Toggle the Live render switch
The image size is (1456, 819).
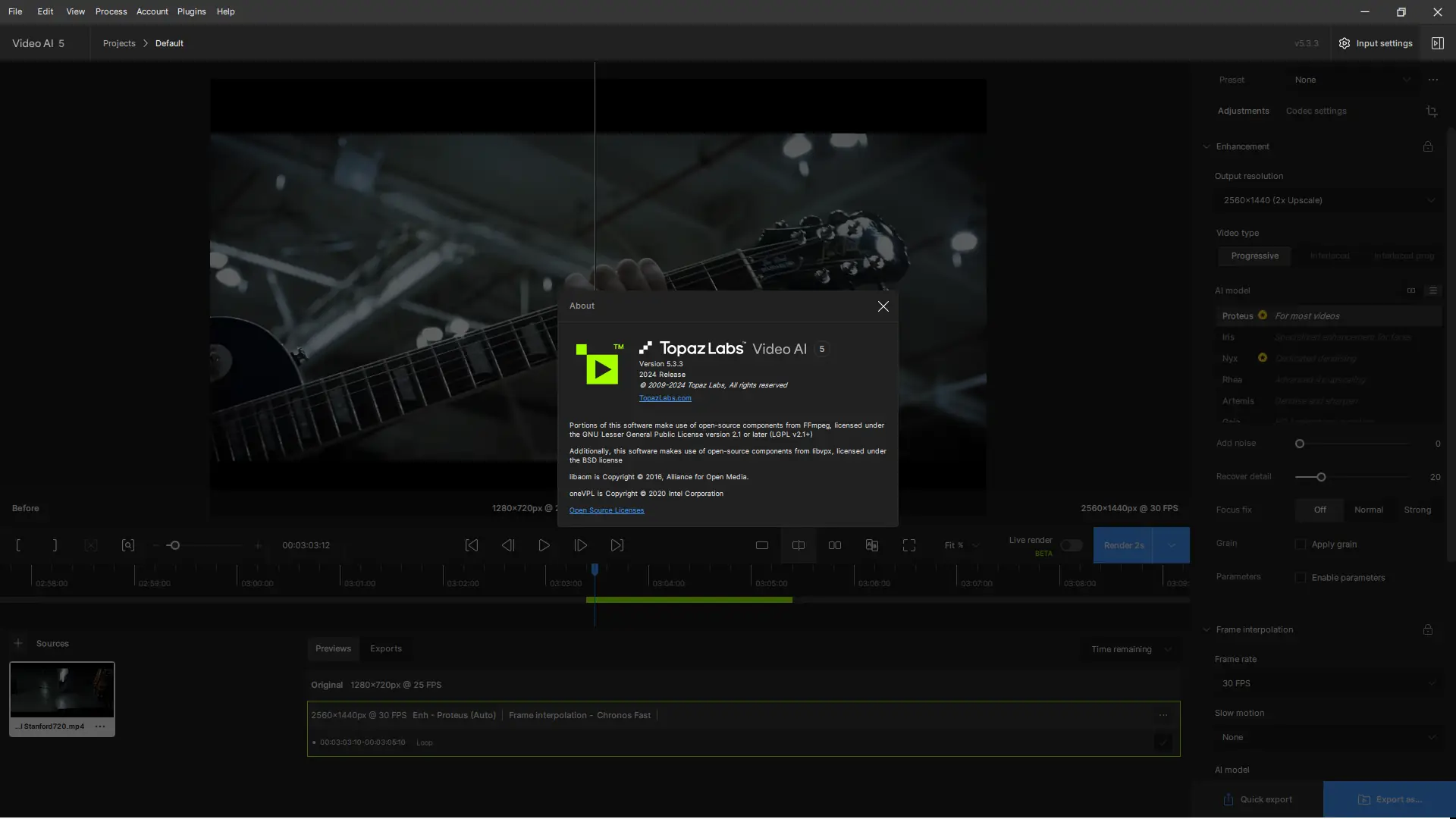pos(1071,545)
